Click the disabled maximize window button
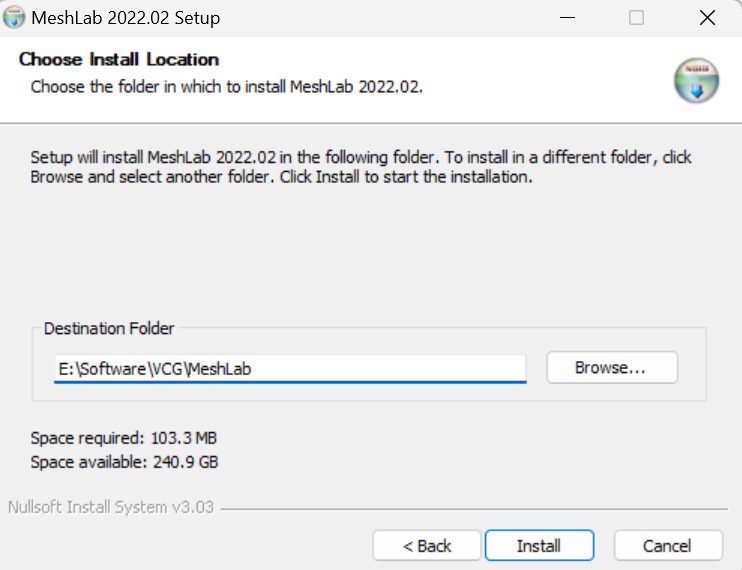742x570 pixels. point(637,18)
